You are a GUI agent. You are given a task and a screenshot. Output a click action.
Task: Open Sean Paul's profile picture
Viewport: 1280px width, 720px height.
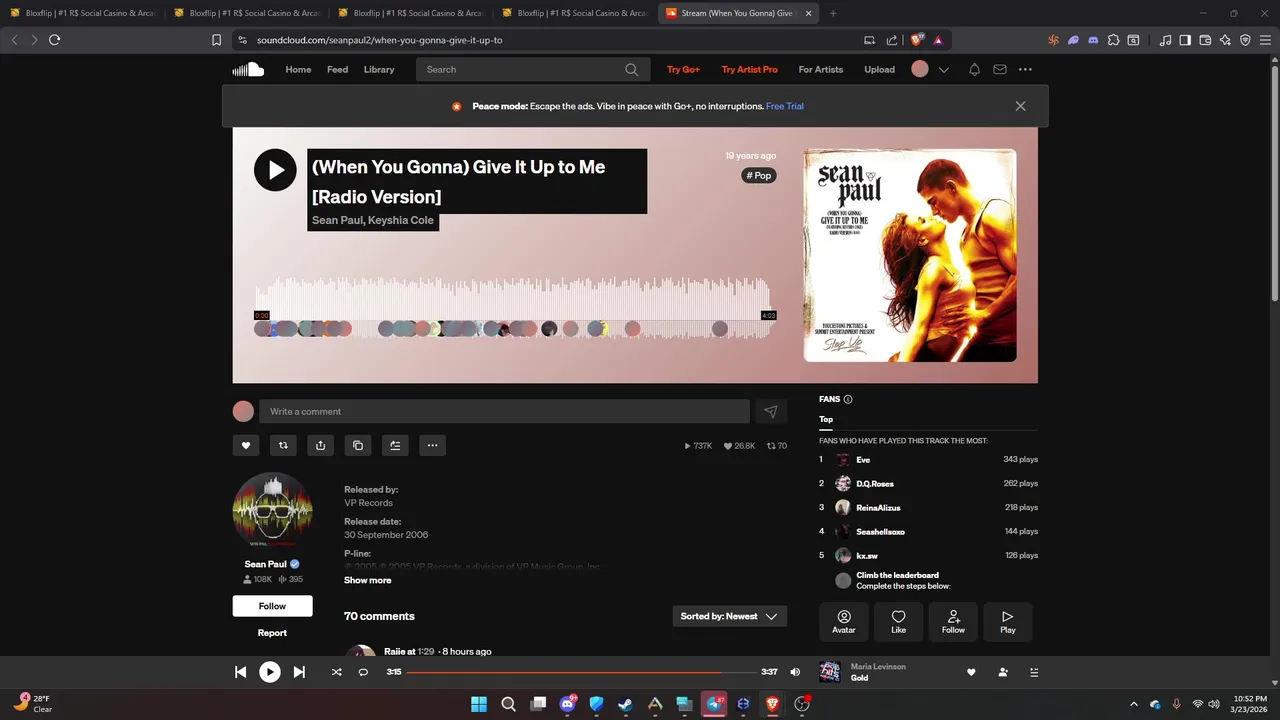(x=272, y=511)
